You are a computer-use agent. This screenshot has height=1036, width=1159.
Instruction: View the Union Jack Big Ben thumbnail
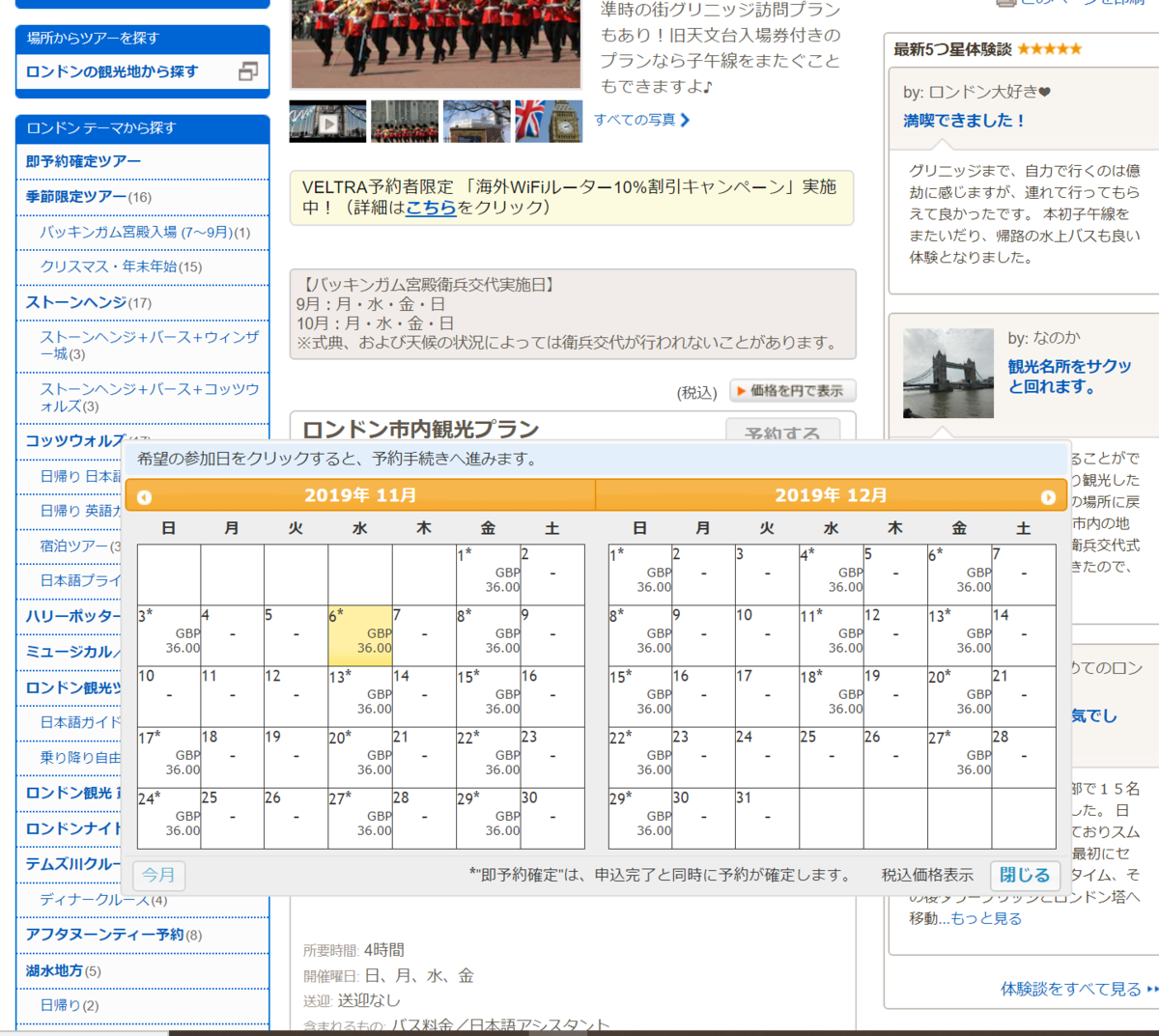tap(549, 122)
